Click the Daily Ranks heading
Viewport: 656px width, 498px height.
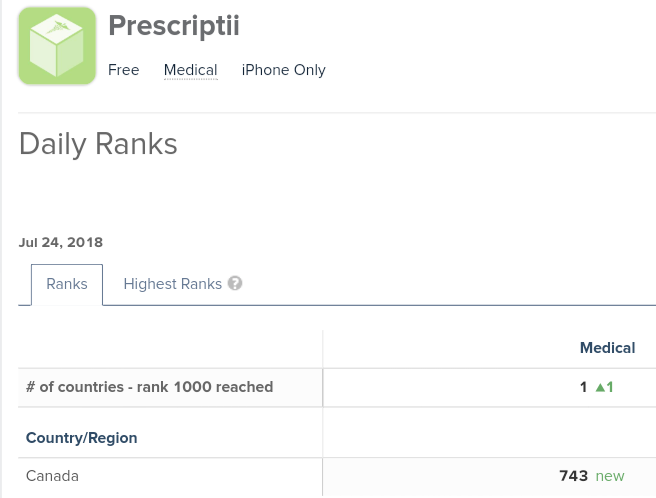click(98, 144)
